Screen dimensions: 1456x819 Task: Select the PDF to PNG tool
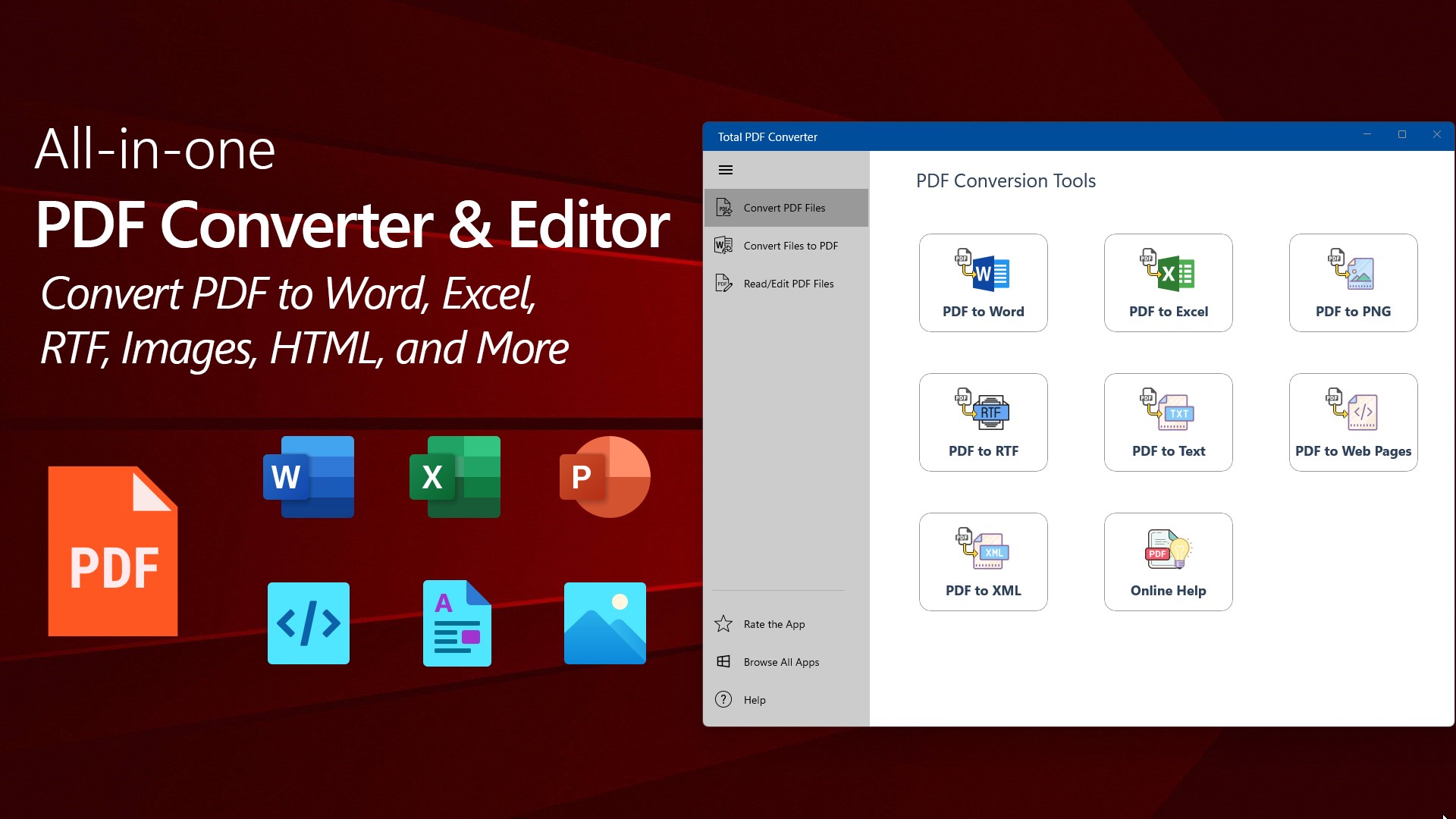pos(1353,282)
